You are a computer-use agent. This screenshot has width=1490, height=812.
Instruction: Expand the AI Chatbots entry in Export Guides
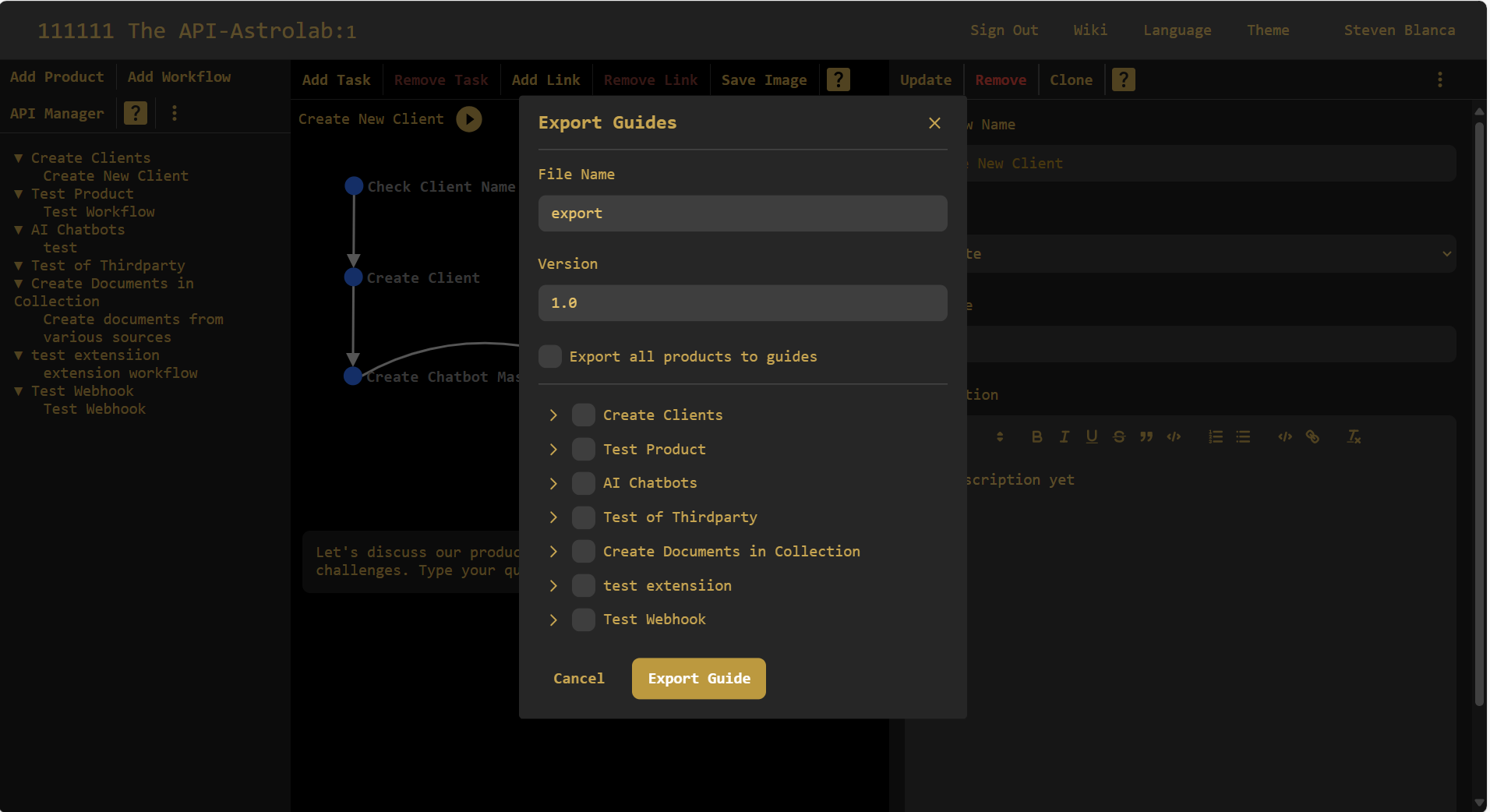(554, 483)
